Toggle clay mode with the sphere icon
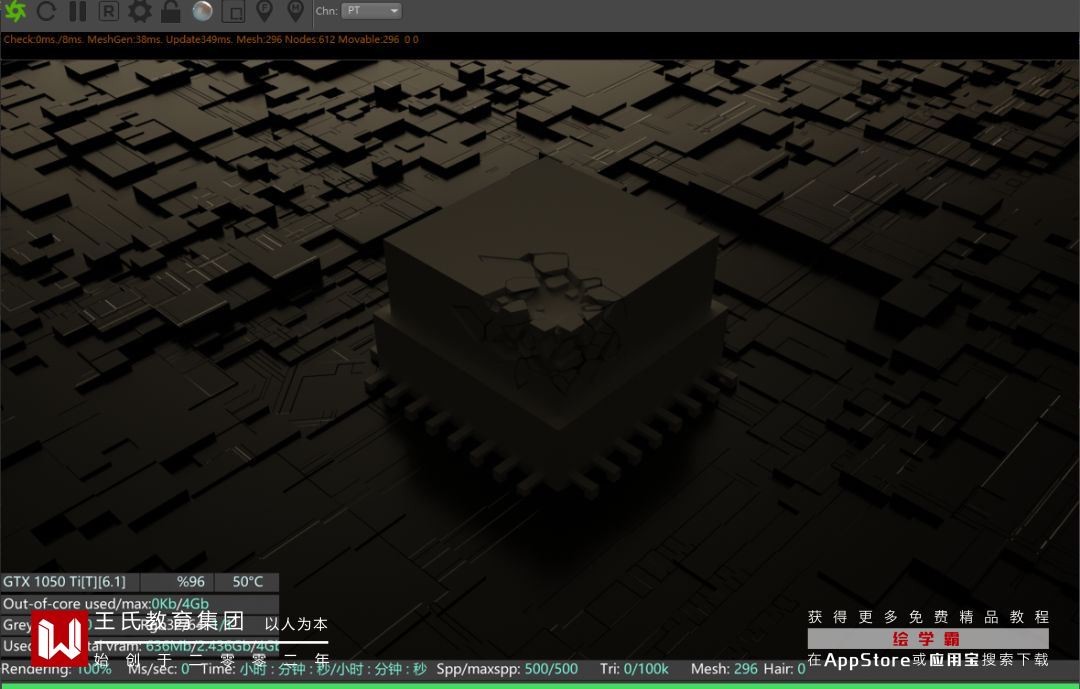The height and width of the screenshot is (689, 1080). pos(202,10)
